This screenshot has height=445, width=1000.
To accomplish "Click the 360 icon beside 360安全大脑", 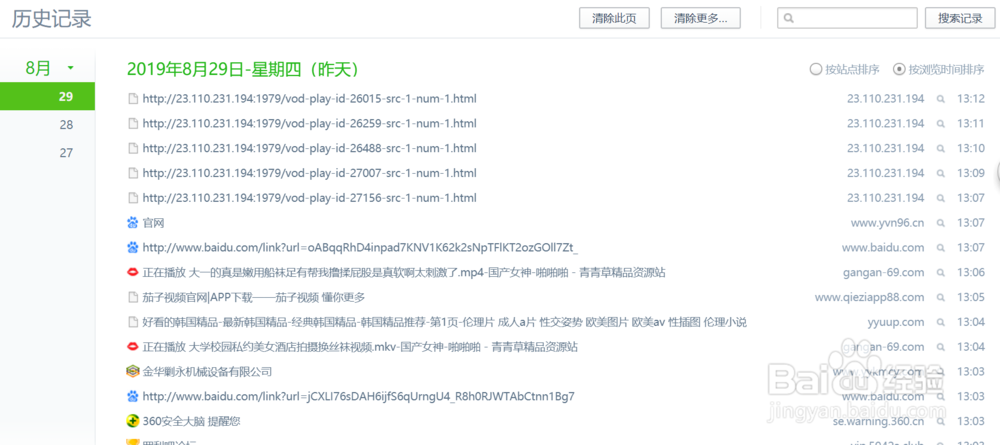I will (x=133, y=421).
